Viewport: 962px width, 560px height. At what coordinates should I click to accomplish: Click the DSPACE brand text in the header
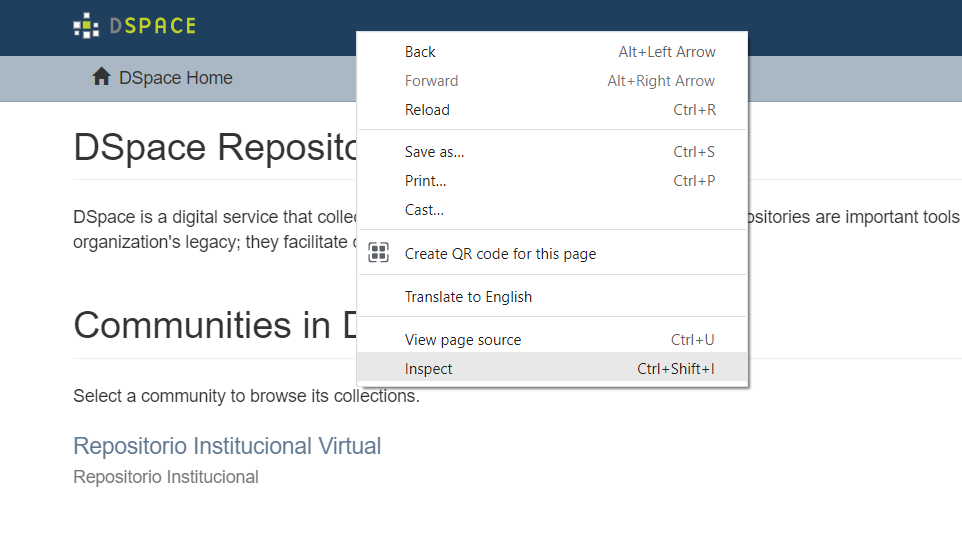(x=153, y=26)
